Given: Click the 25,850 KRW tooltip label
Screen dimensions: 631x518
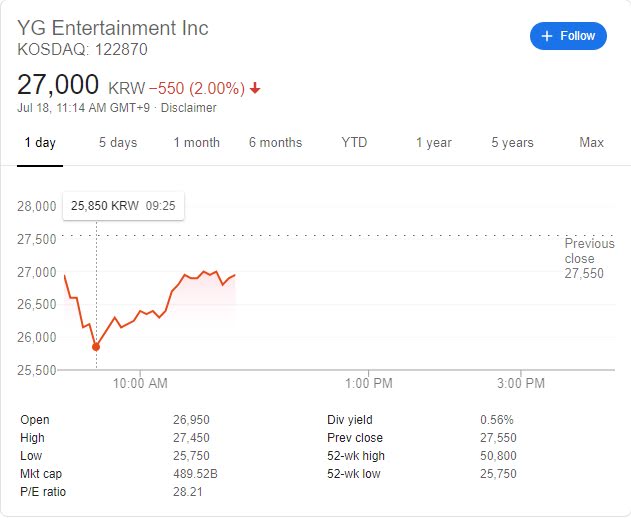Looking at the screenshot, I should click(x=104, y=206).
